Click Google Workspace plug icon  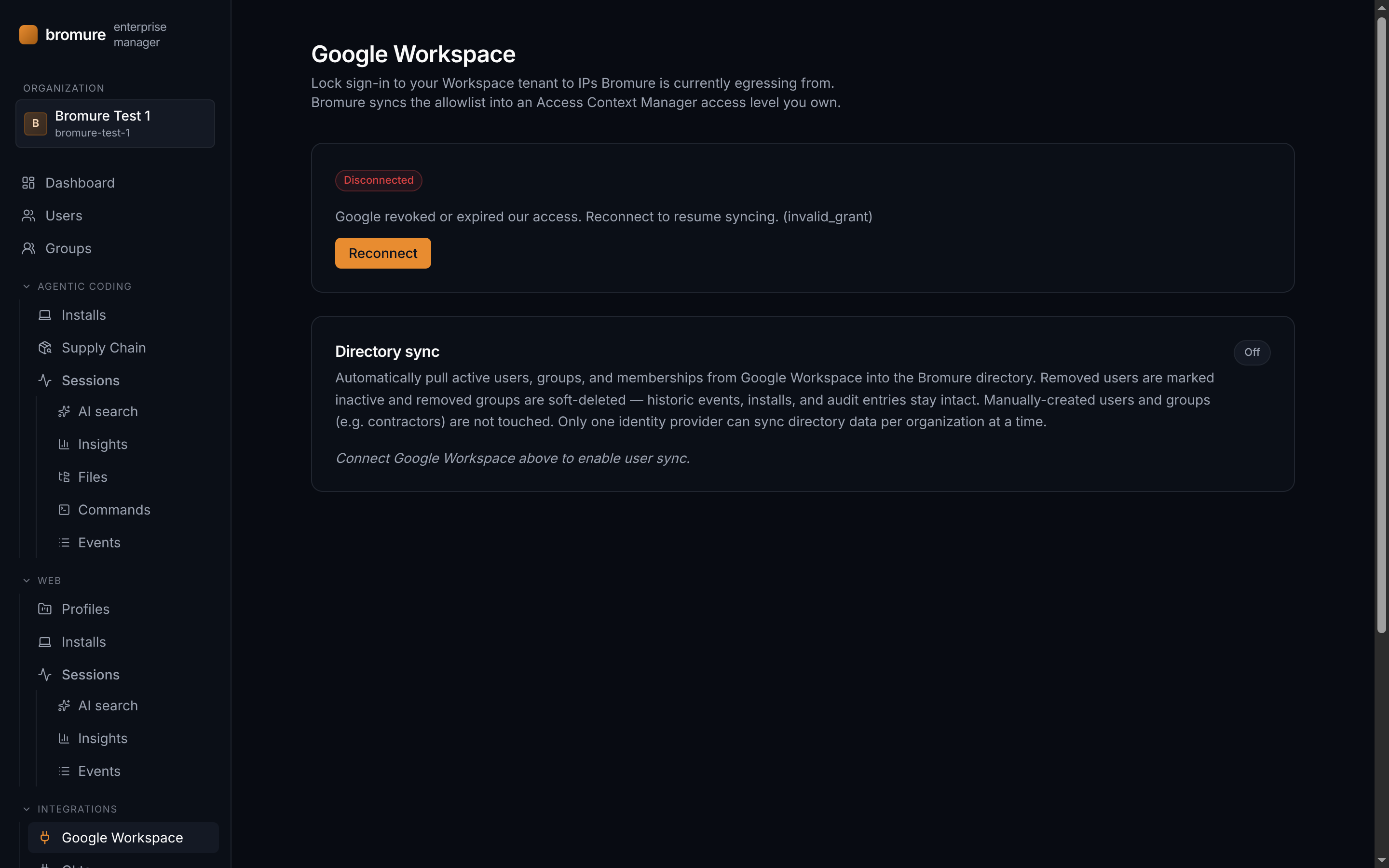point(45,838)
